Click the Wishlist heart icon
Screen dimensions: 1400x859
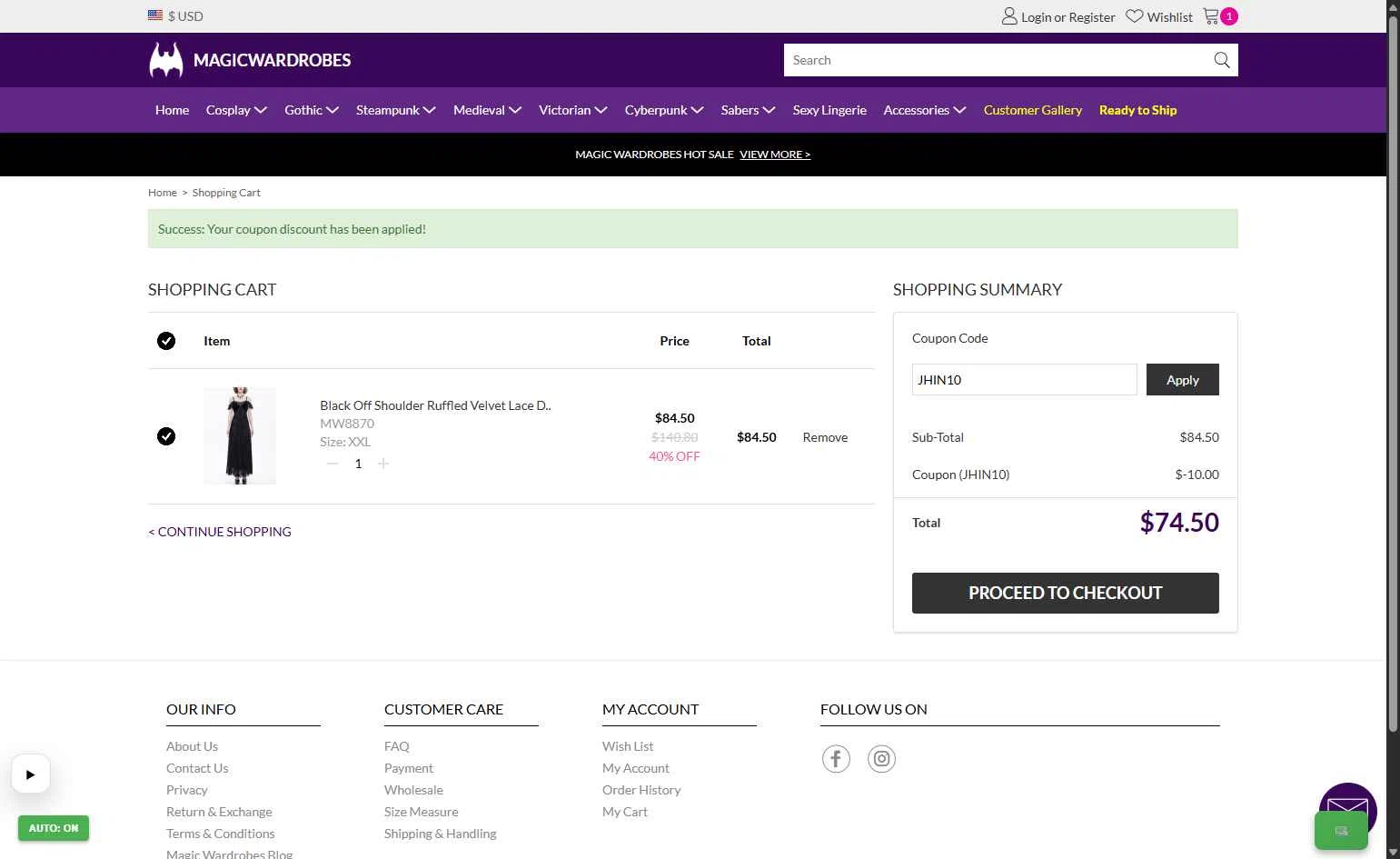[x=1134, y=16]
